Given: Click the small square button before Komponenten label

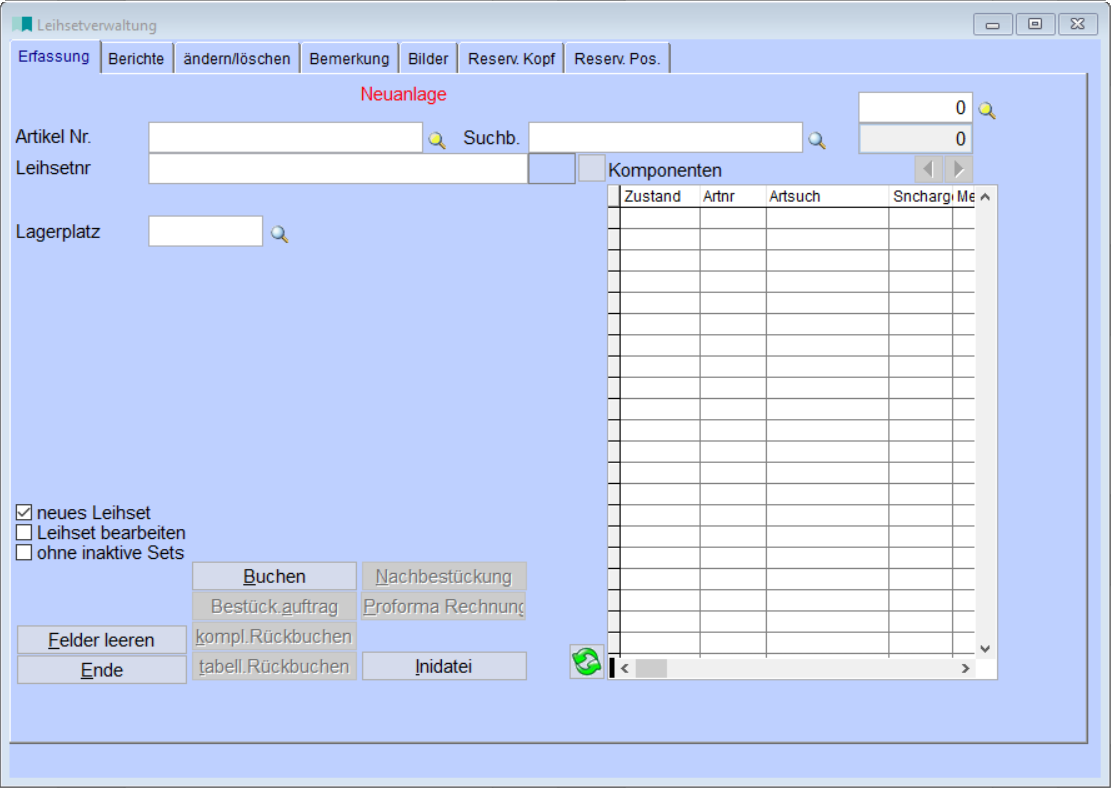Looking at the screenshot, I should [x=592, y=168].
